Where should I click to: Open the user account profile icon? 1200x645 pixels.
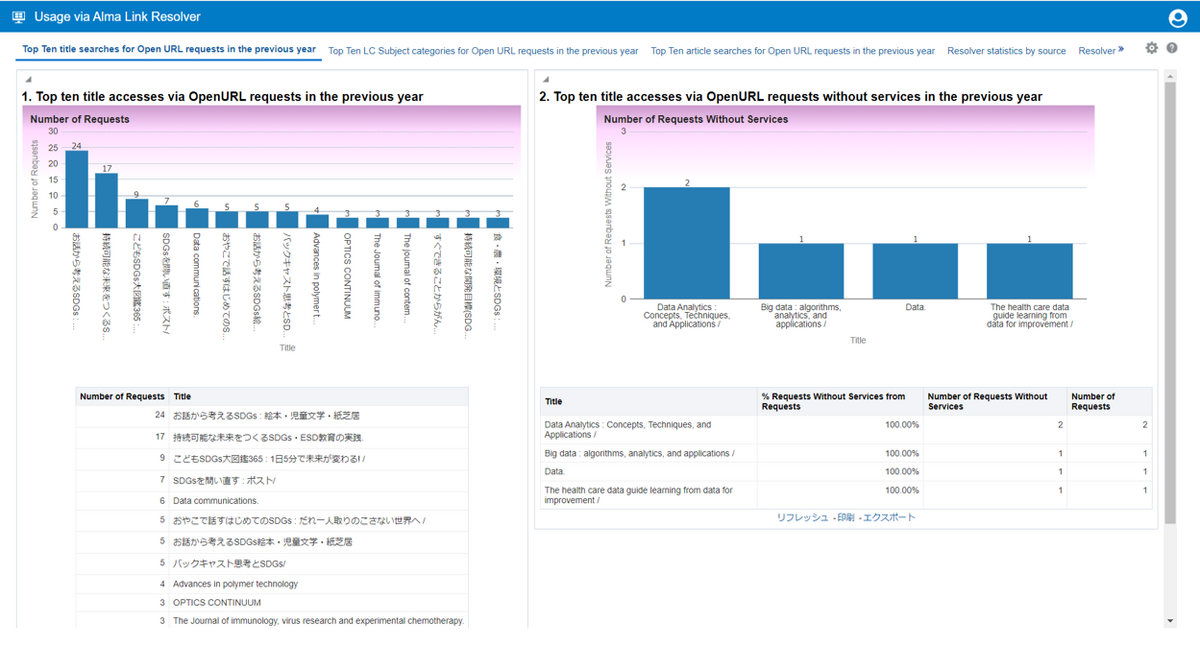click(x=1177, y=17)
